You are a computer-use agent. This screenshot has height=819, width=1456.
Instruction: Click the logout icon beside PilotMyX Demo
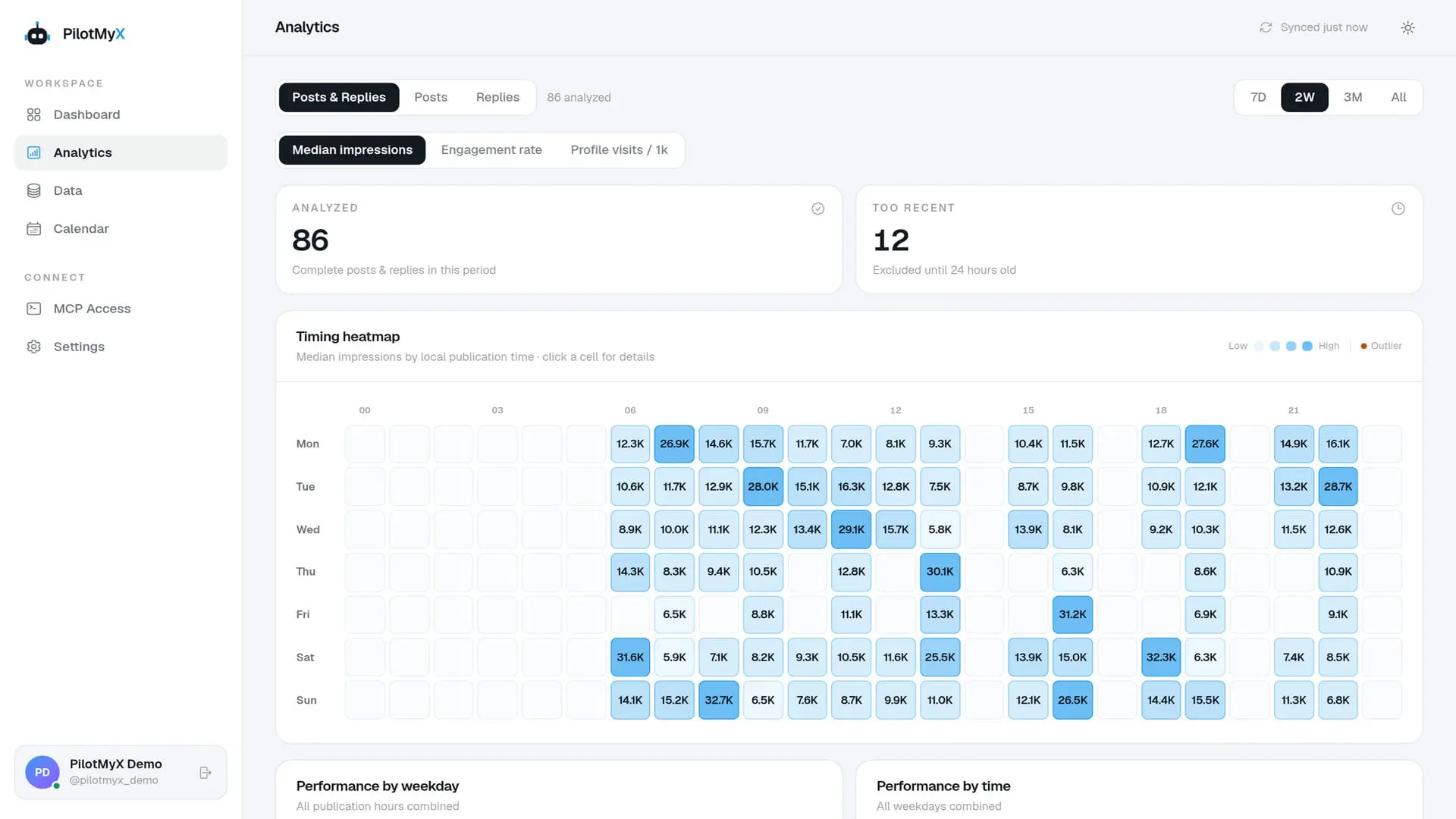pyautogui.click(x=205, y=772)
